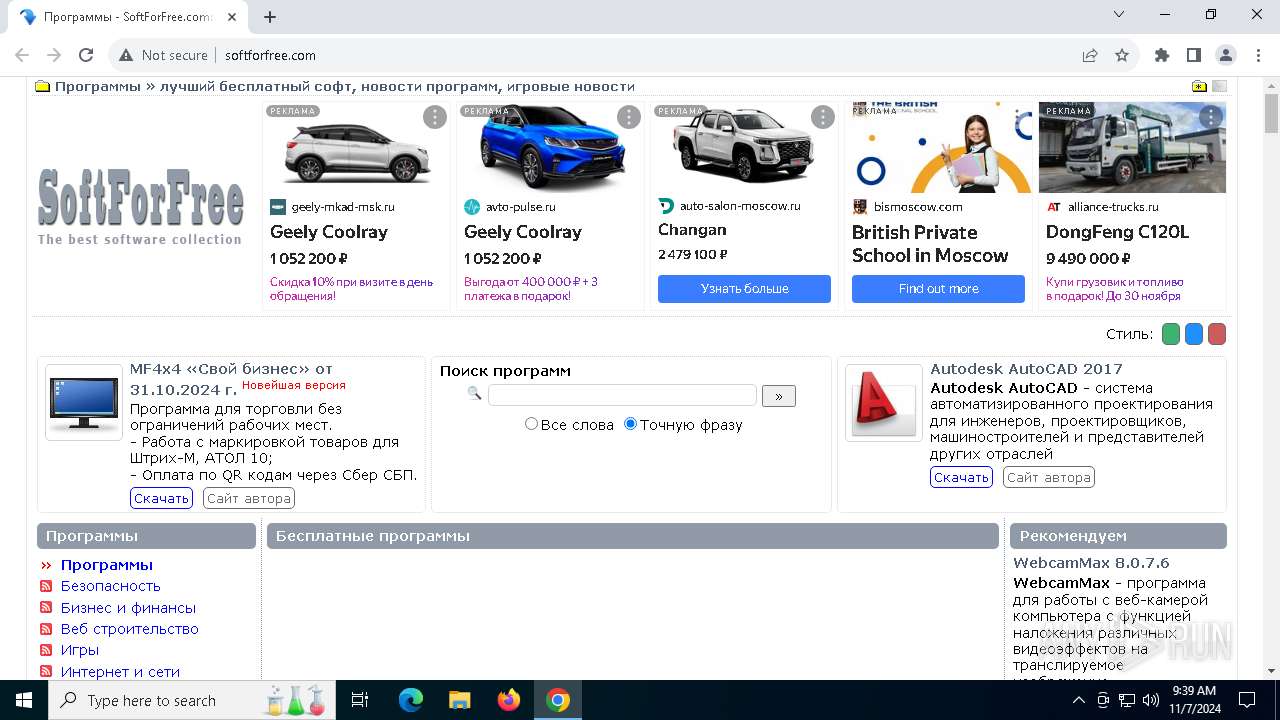Submit search with the » button
1280x720 pixels.
pyautogui.click(x=779, y=396)
